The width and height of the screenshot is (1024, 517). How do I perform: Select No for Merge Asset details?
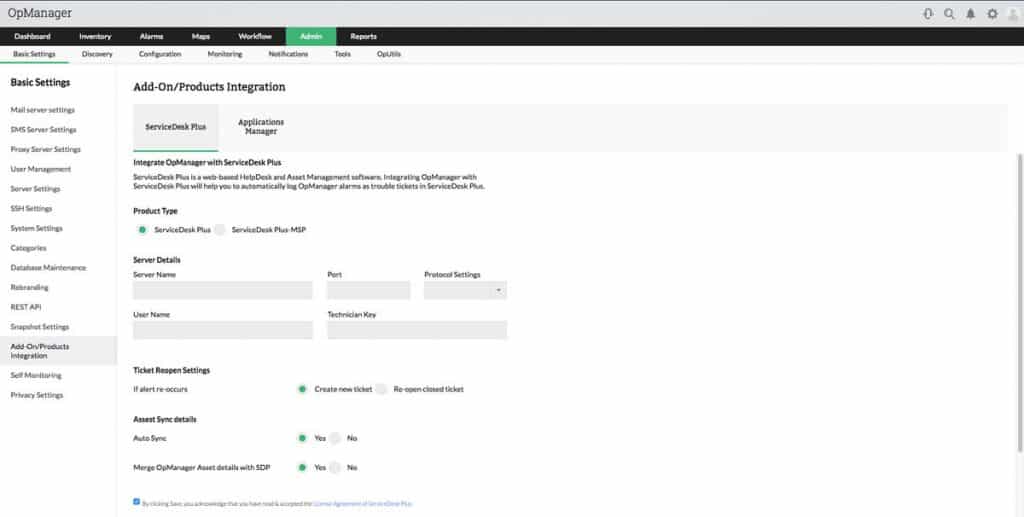point(336,467)
